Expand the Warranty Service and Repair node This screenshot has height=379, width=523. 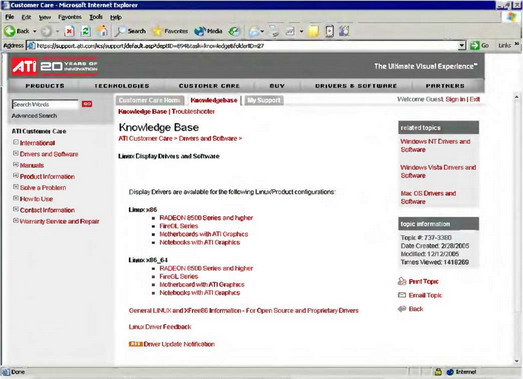pyautogui.click(x=15, y=221)
